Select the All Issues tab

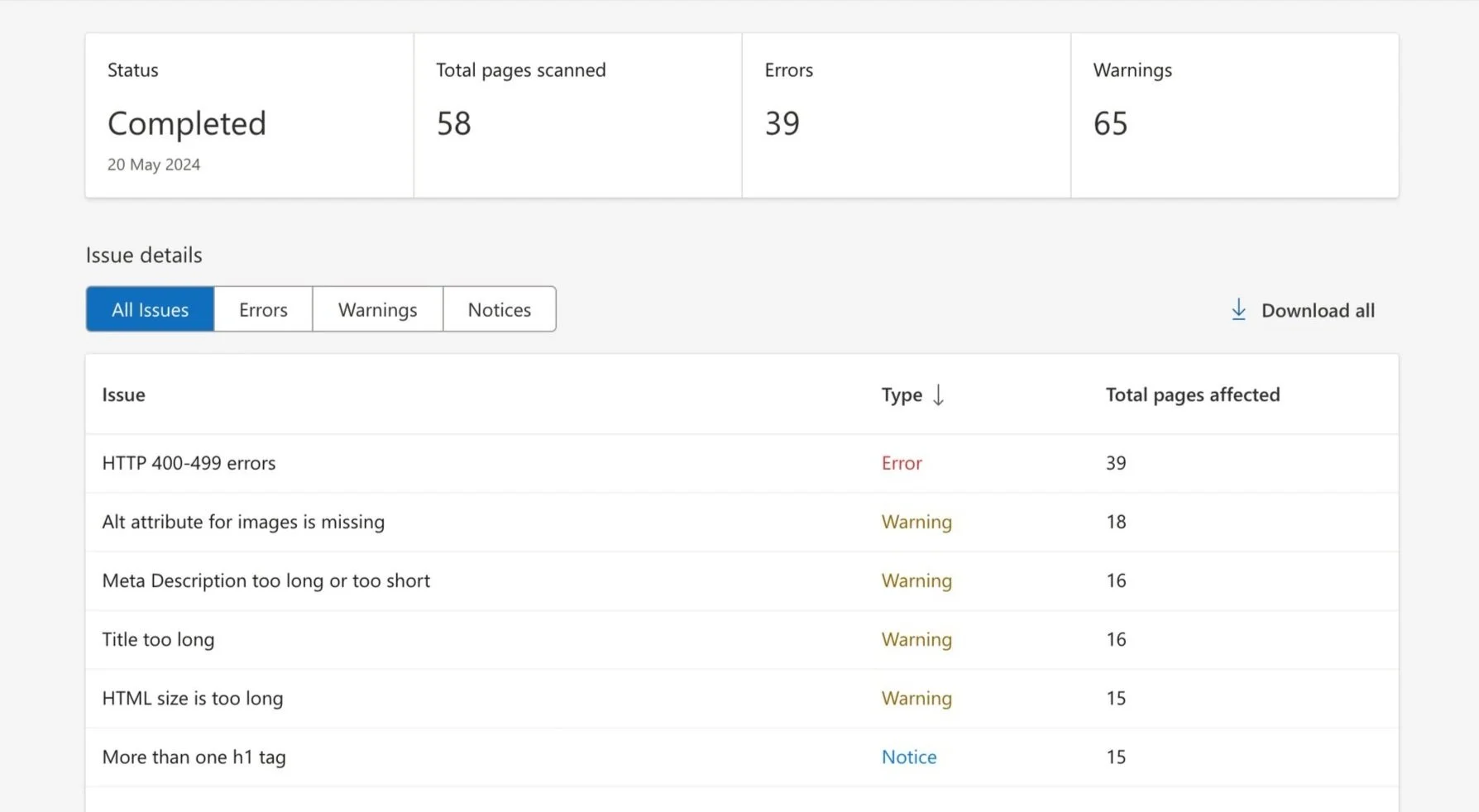(150, 309)
